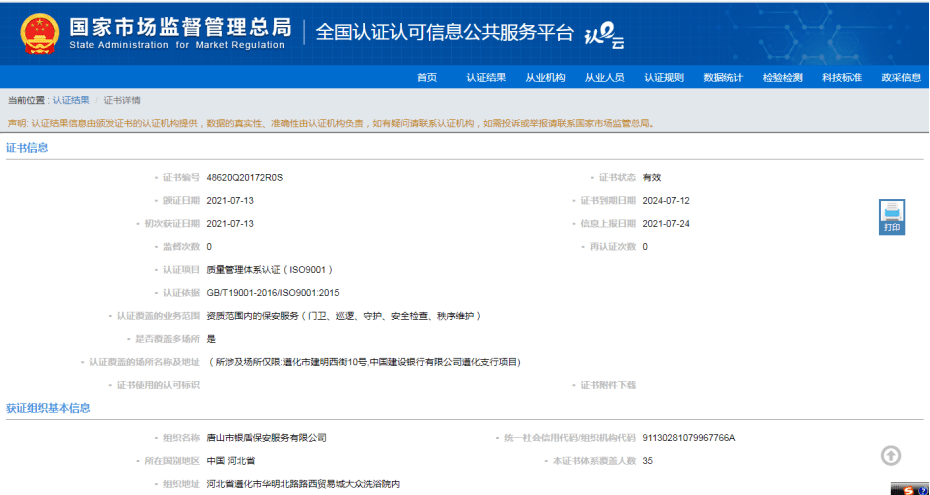Click expiry date 2024-07-12
Image resolution: width=930 pixels, height=495 pixels.
[x=666, y=200]
